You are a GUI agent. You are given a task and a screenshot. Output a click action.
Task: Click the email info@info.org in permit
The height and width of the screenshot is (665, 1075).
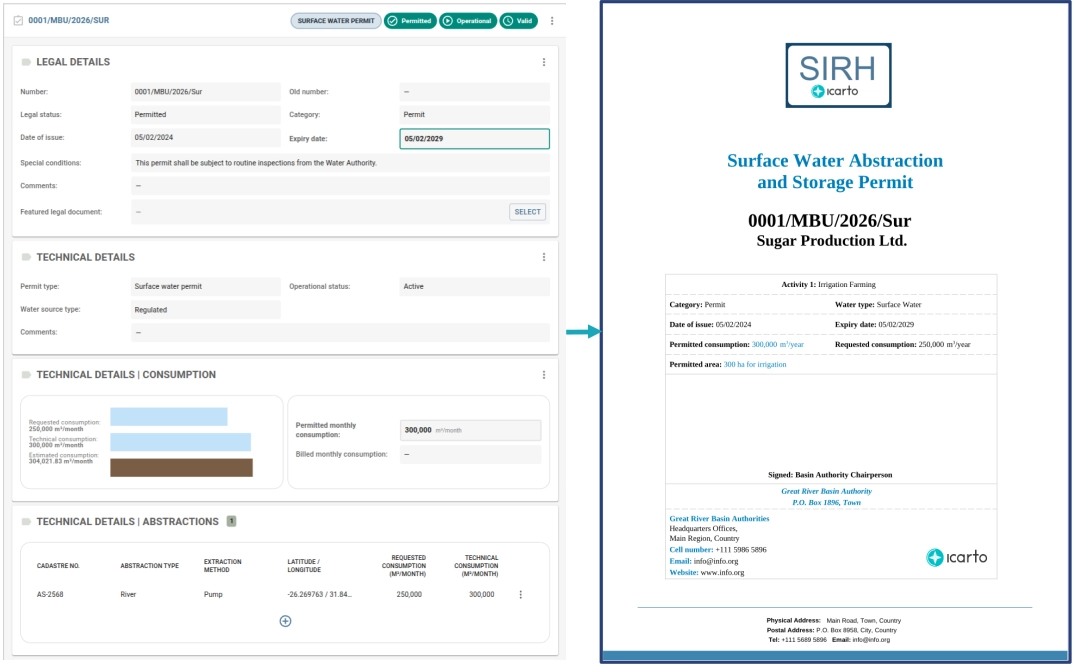point(716,561)
